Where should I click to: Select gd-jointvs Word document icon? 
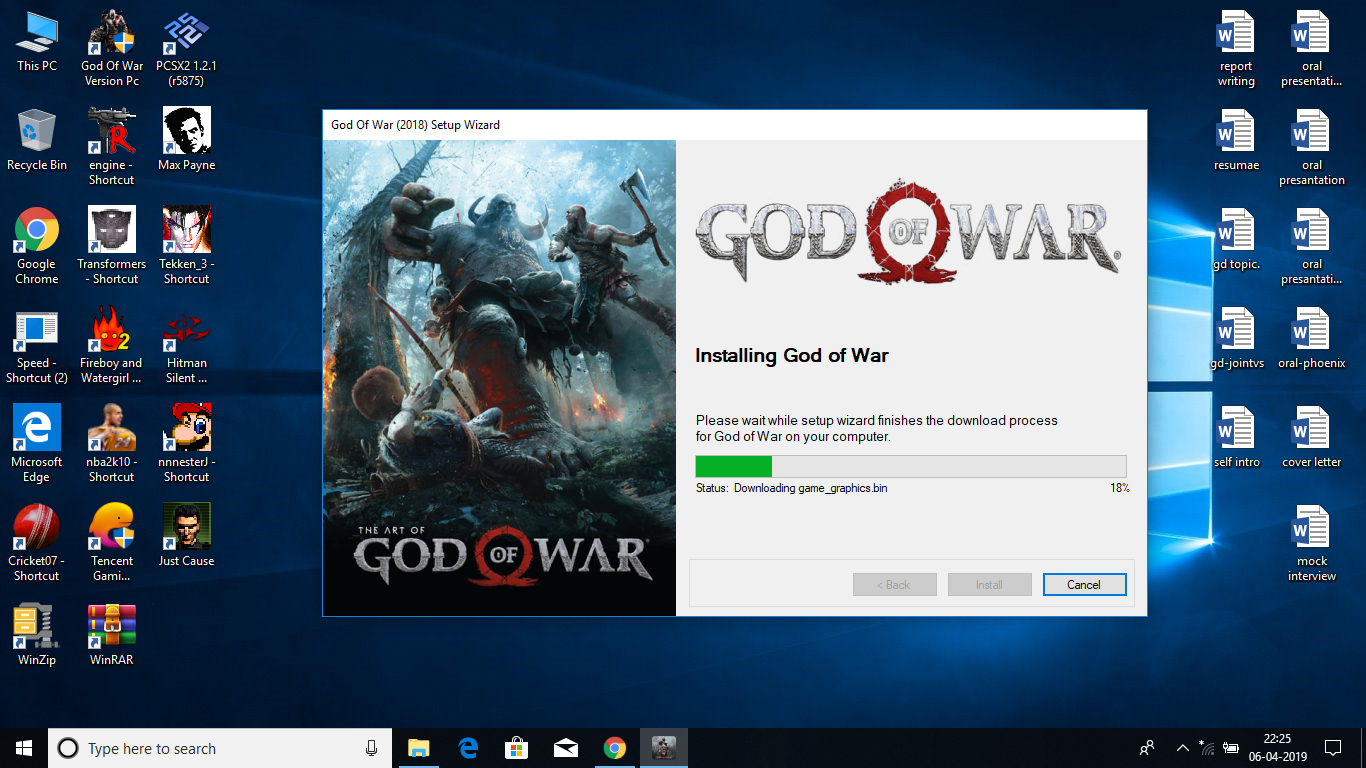coord(1236,338)
